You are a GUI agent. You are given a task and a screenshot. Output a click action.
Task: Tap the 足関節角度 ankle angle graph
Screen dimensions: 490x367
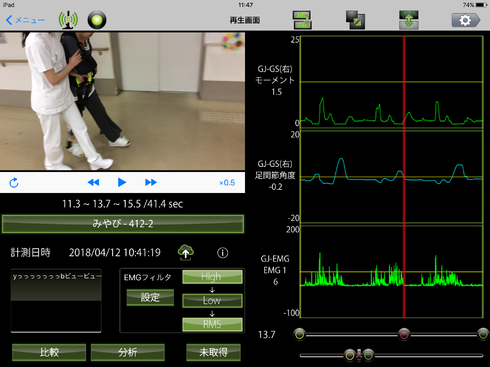click(x=392, y=177)
